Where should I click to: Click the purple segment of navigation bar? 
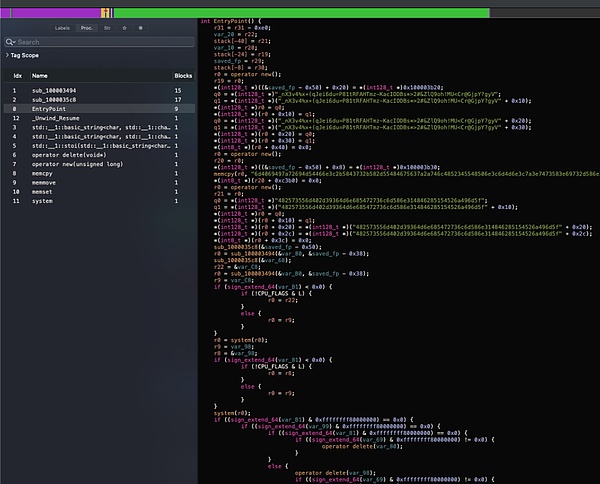[x=50, y=11]
